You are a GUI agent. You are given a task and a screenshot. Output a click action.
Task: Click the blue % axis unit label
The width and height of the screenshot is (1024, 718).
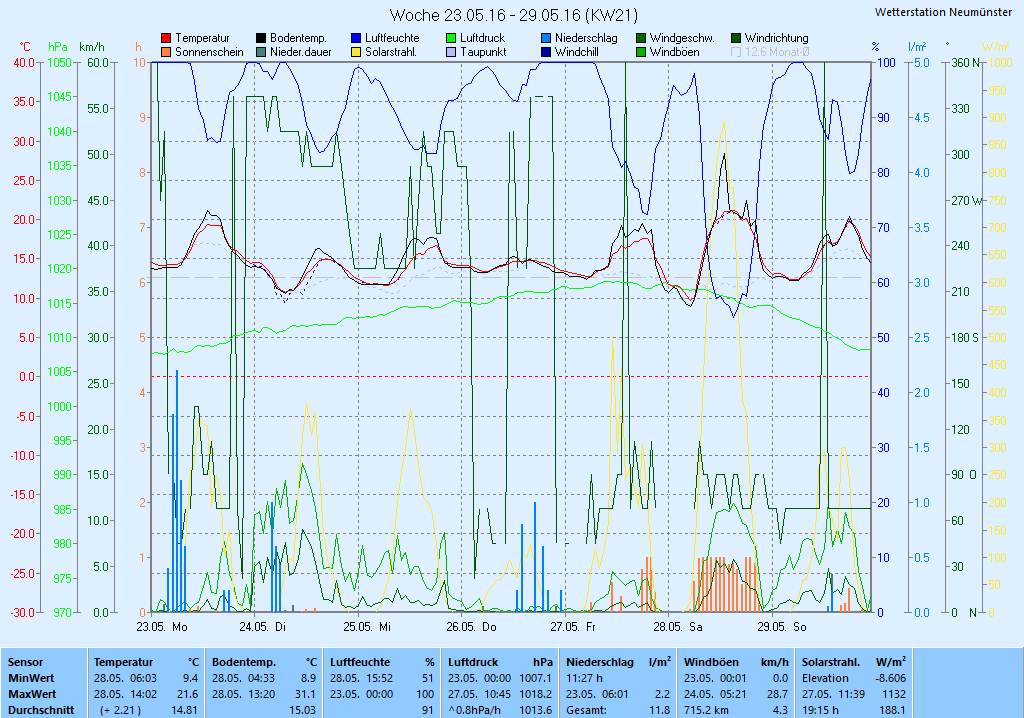(x=875, y=47)
